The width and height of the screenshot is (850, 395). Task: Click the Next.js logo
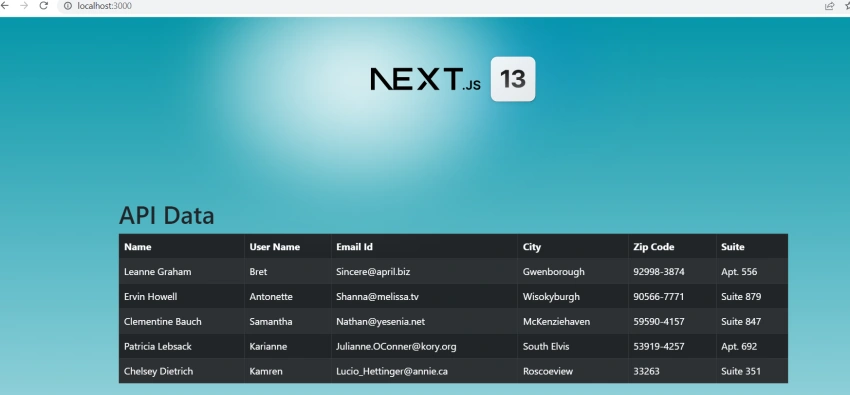426,79
